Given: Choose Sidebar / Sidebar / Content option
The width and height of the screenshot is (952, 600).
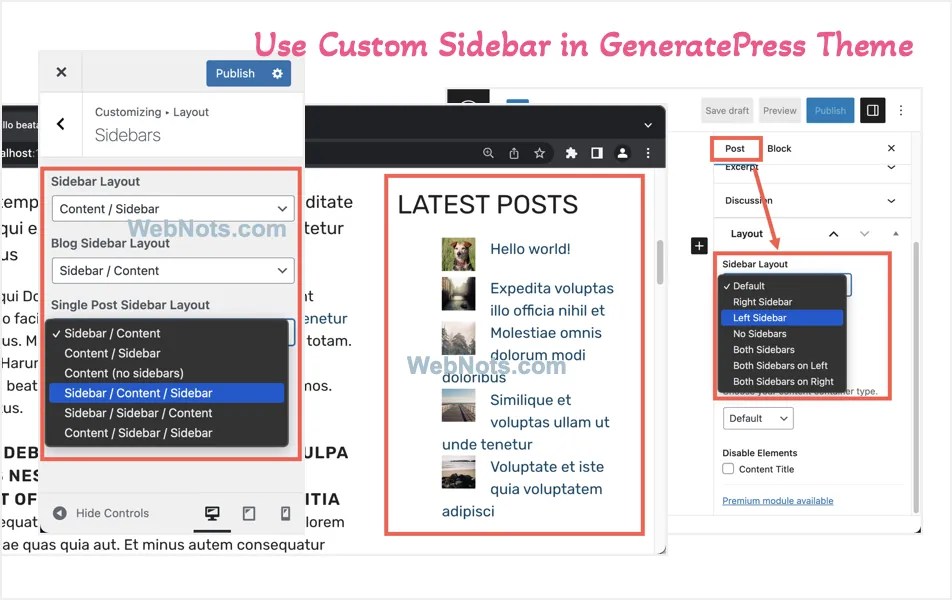Looking at the screenshot, I should (x=166, y=413).
